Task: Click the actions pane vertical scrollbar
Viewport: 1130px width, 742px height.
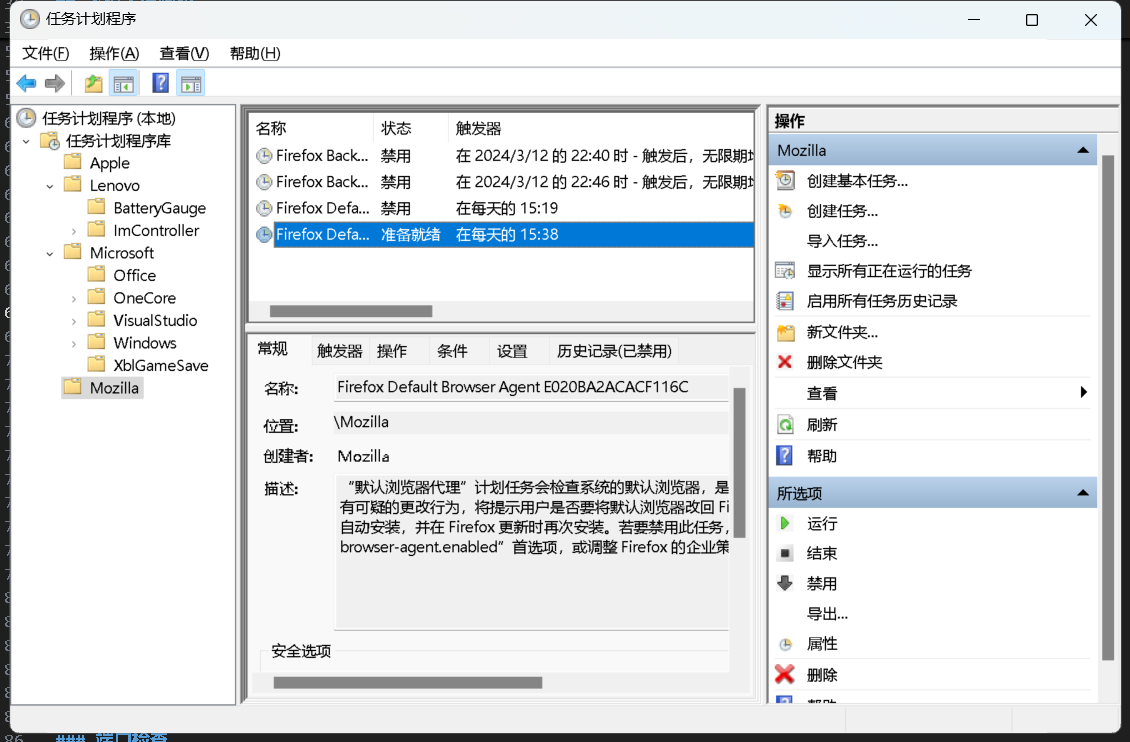Action: click(x=1108, y=407)
